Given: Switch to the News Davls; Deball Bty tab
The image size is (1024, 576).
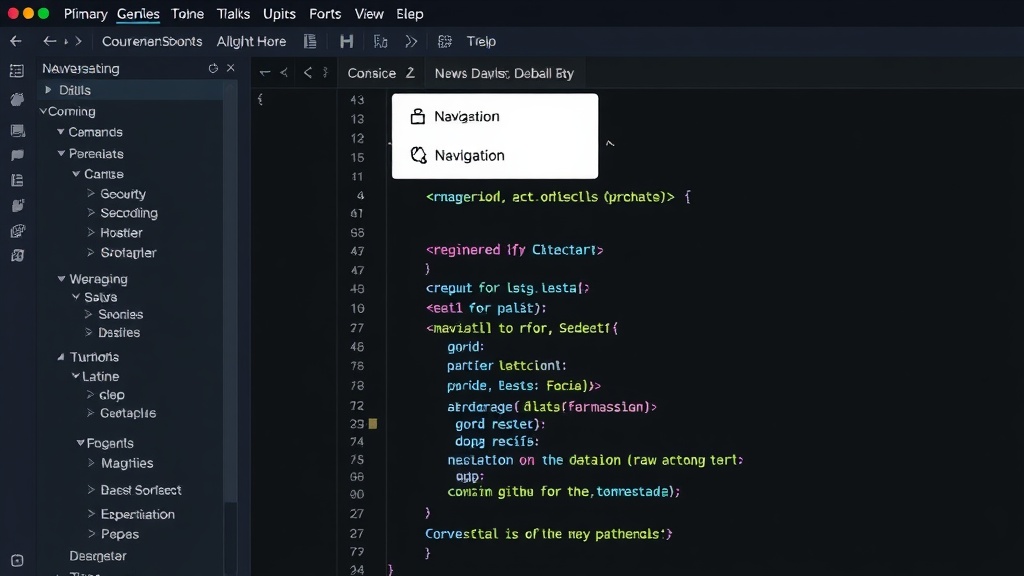Looking at the screenshot, I should 504,73.
